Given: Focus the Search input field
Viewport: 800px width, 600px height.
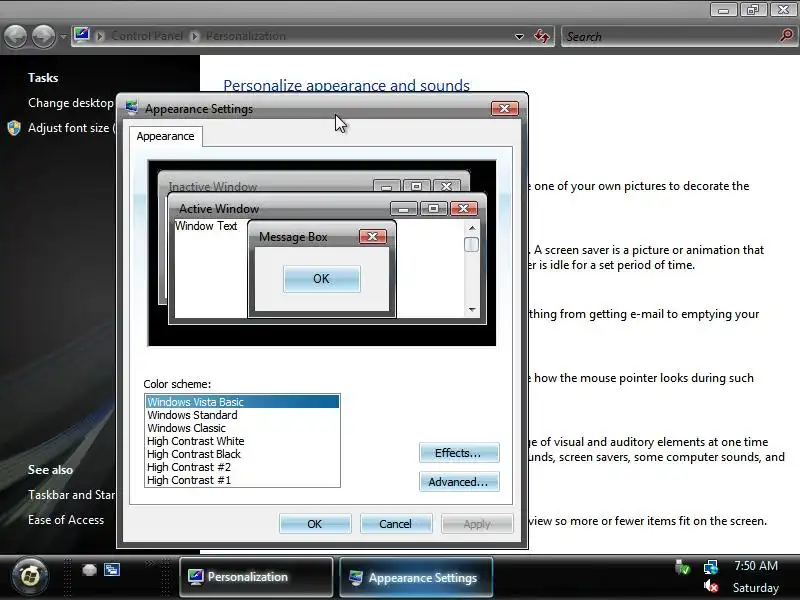Looking at the screenshot, I should [671, 36].
